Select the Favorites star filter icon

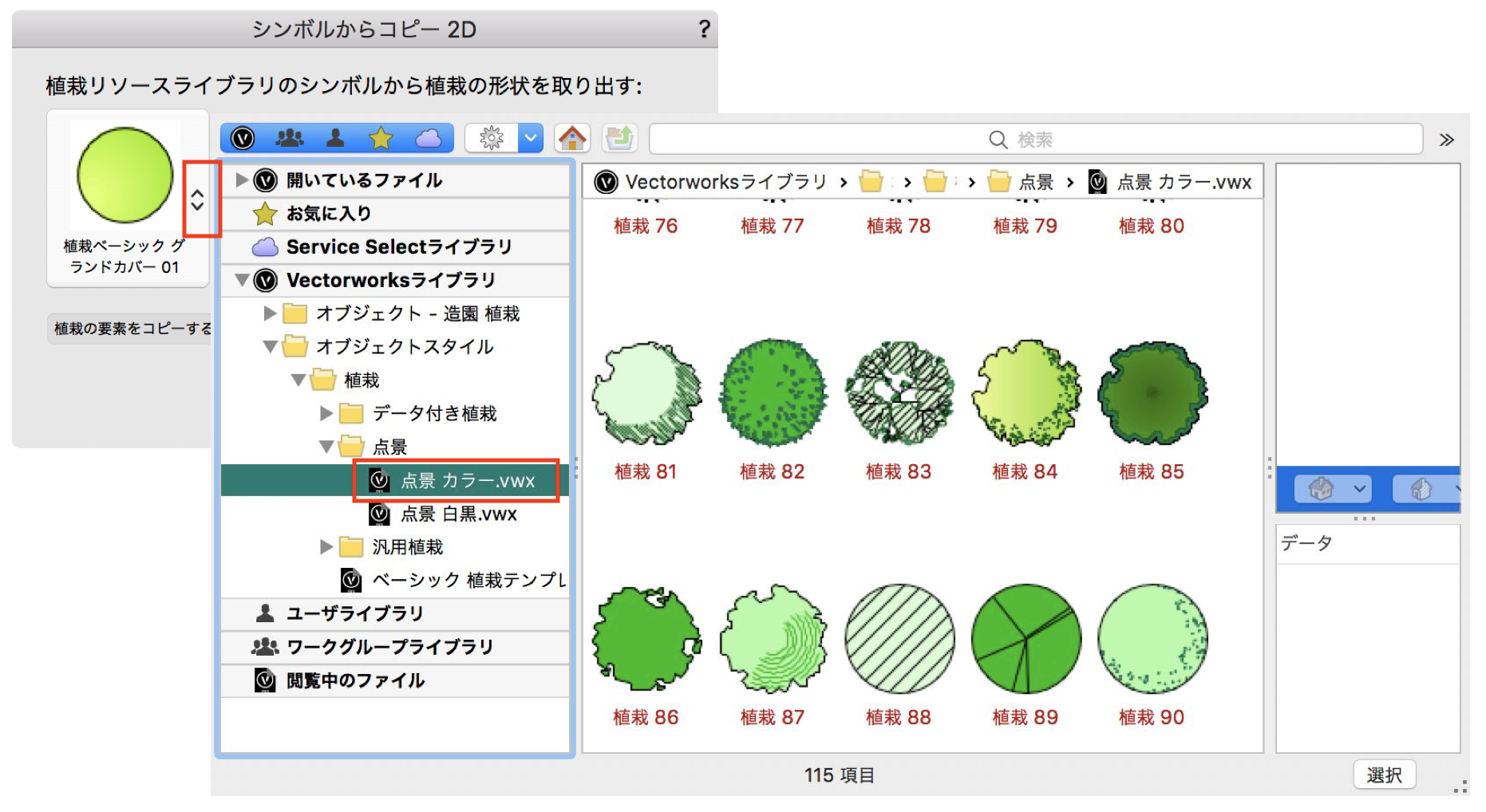tap(381, 139)
